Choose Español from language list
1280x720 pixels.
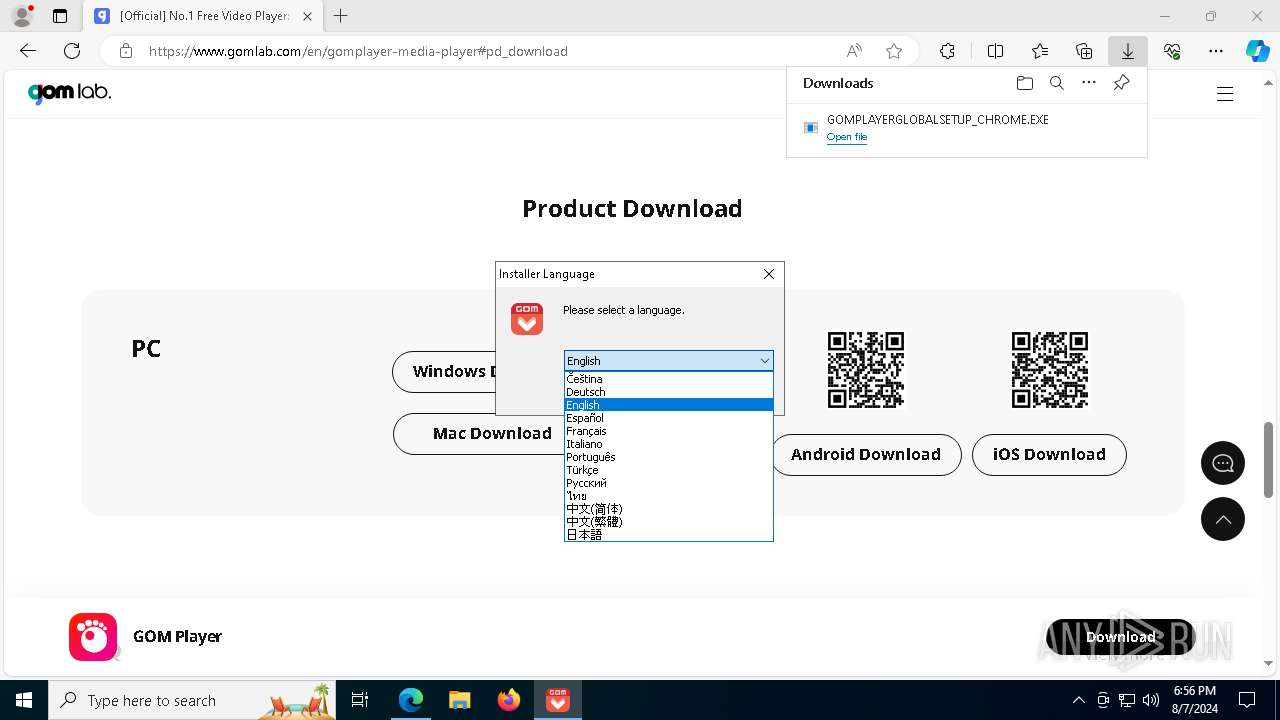[x=668, y=418]
